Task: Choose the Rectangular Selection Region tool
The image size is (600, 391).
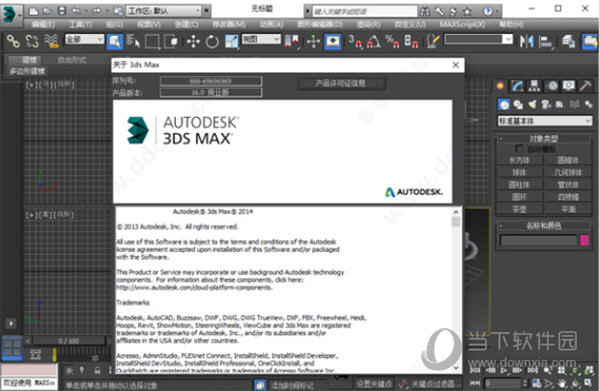Action: (152, 41)
